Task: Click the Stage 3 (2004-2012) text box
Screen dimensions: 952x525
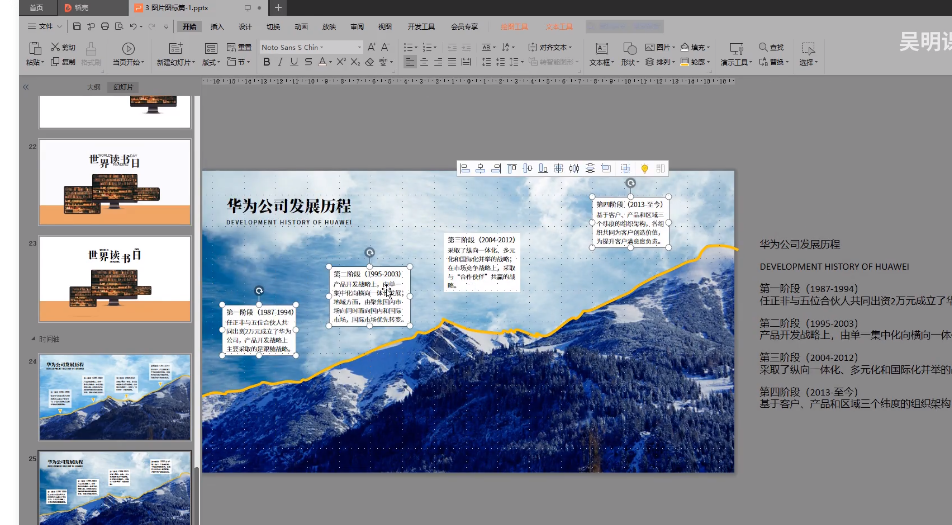Action: 481,262
